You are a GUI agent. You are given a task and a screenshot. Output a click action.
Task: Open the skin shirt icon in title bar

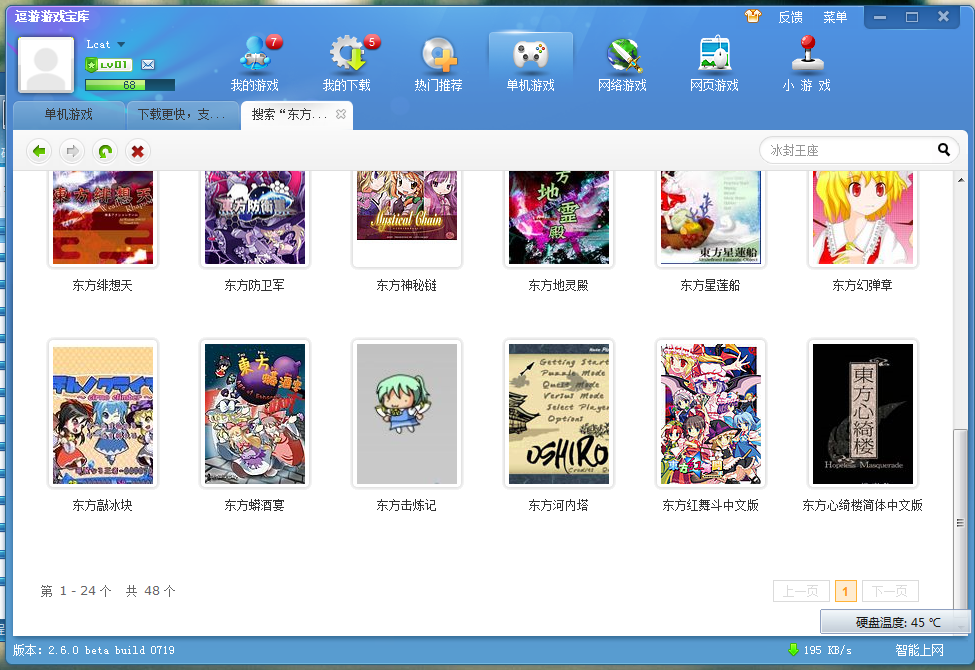click(753, 16)
